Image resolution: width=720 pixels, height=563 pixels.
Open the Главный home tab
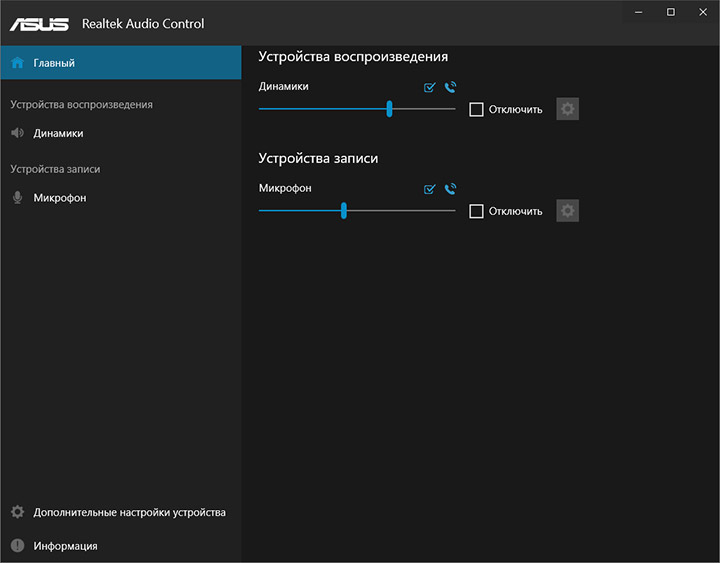(54, 63)
